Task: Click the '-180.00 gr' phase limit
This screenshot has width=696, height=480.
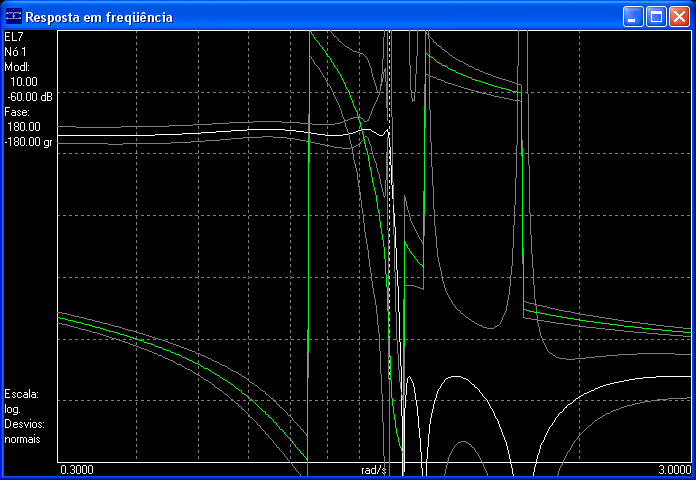Action: pyautogui.click(x=28, y=142)
